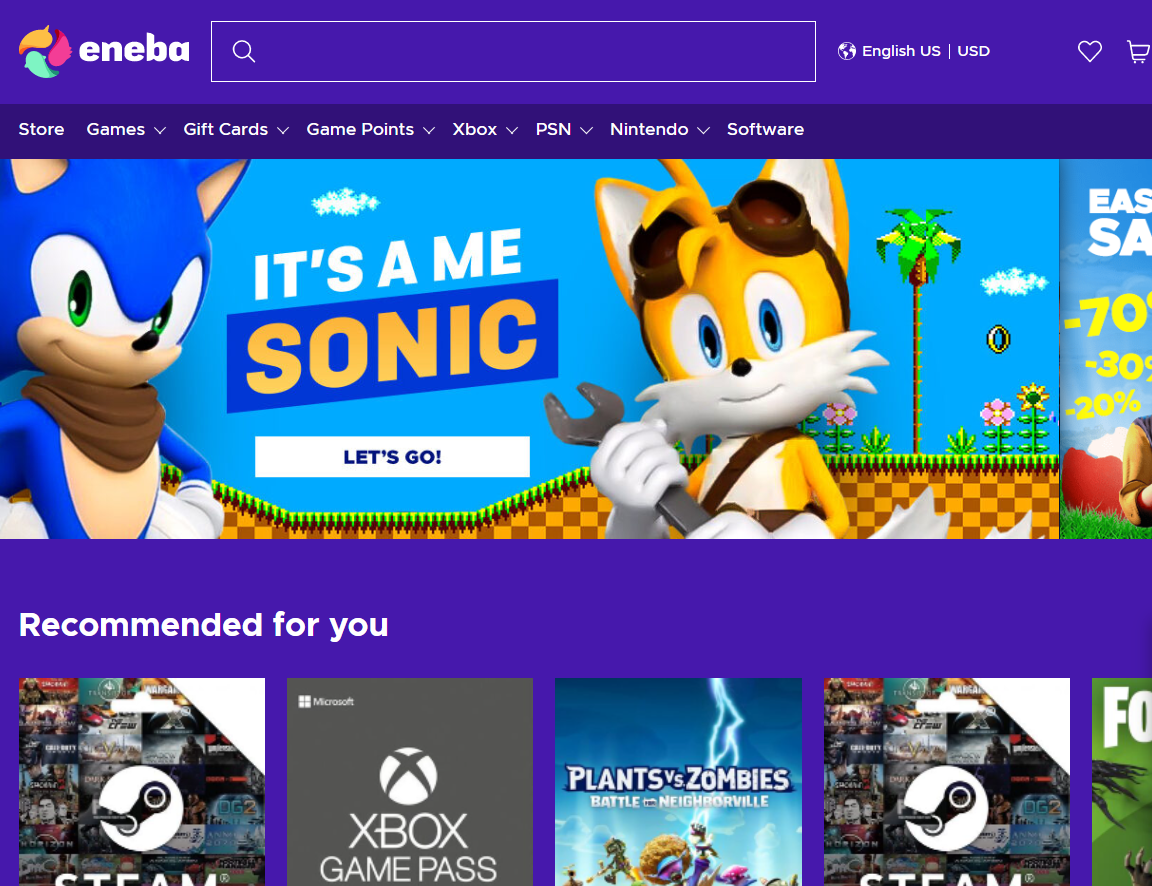Click Xbox logo on Game Pass card
The height and width of the screenshot is (886, 1152).
point(408,776)
